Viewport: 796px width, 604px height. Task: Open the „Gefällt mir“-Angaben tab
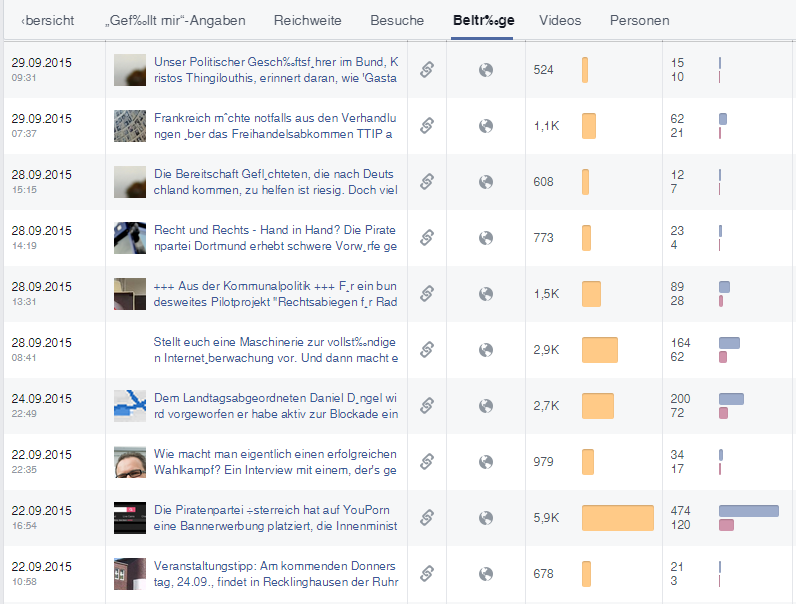pyautogui.click(x=175, y=20)
